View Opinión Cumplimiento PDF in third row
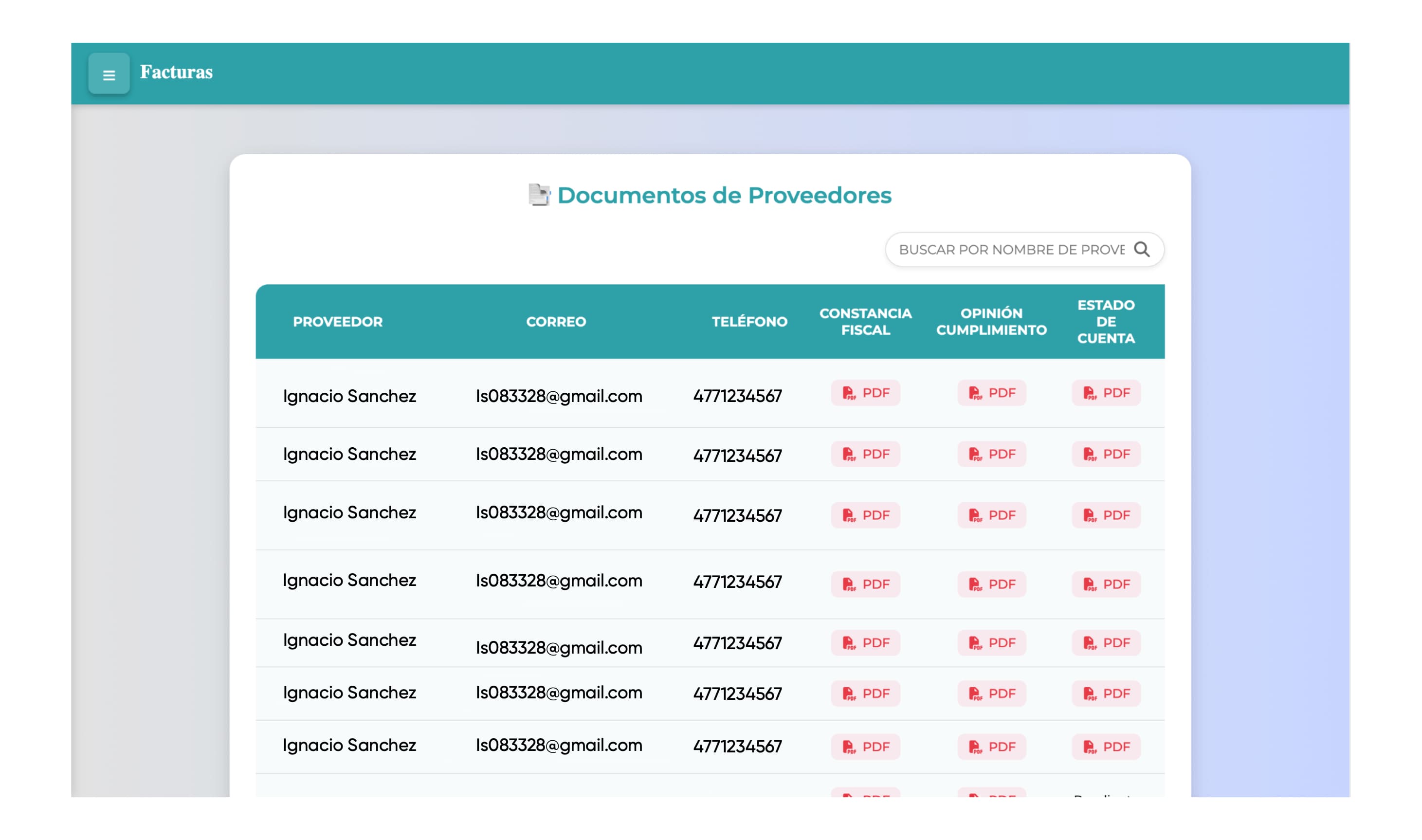The height and width of the screenshot is (840, 1422). 992,515
